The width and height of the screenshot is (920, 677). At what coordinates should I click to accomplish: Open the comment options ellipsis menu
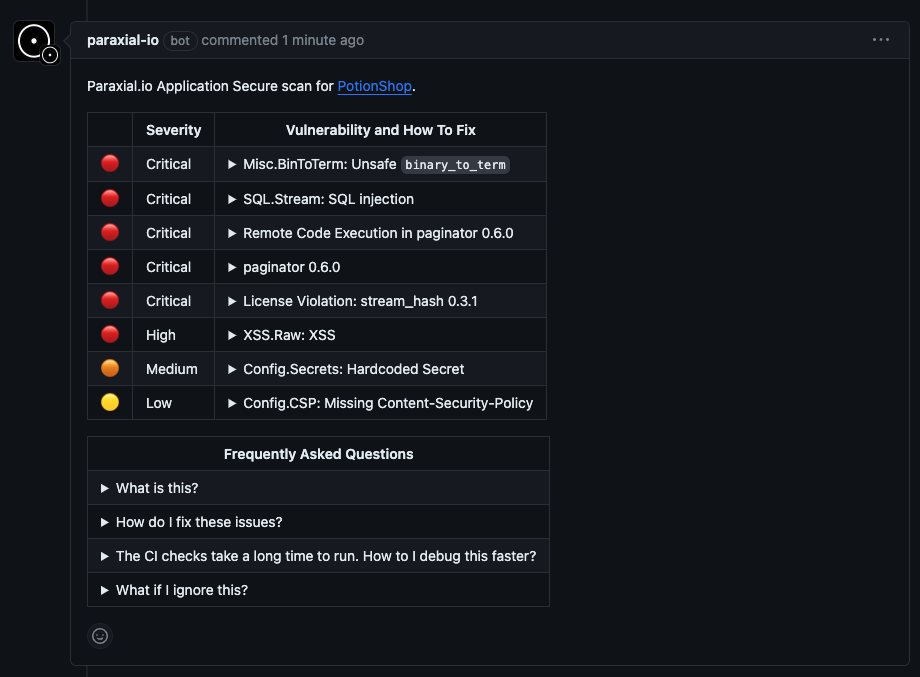tap(880, 40)
